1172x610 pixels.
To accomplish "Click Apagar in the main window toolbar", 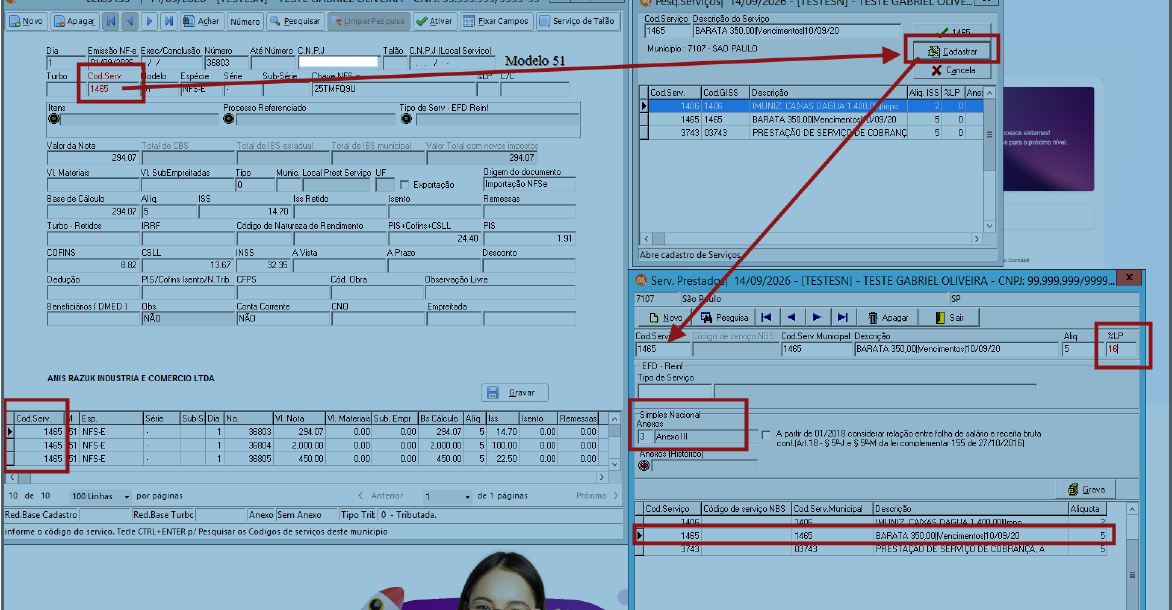I will coord(74,21).
